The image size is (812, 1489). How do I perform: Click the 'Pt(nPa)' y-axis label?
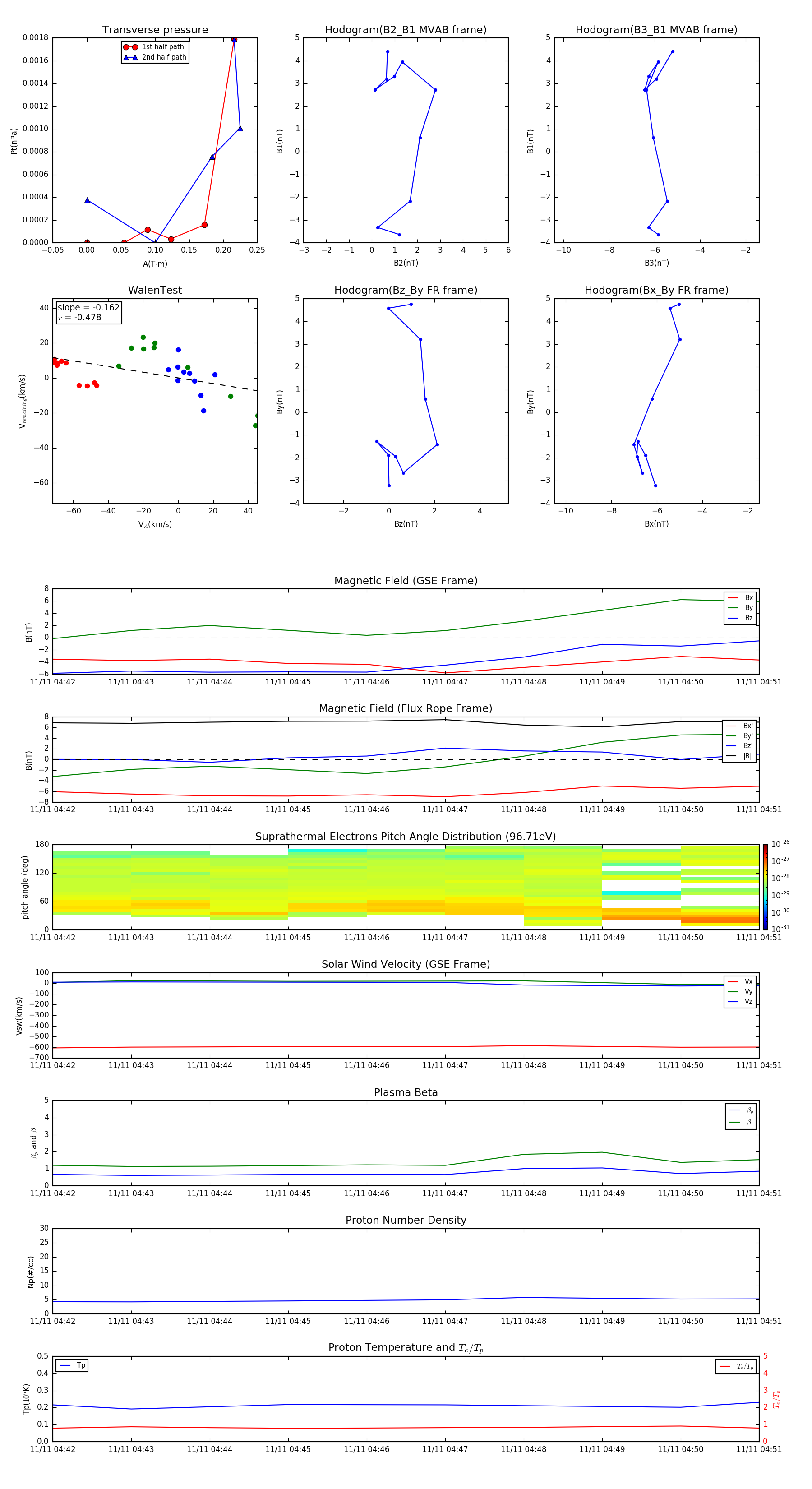(14, 140)
